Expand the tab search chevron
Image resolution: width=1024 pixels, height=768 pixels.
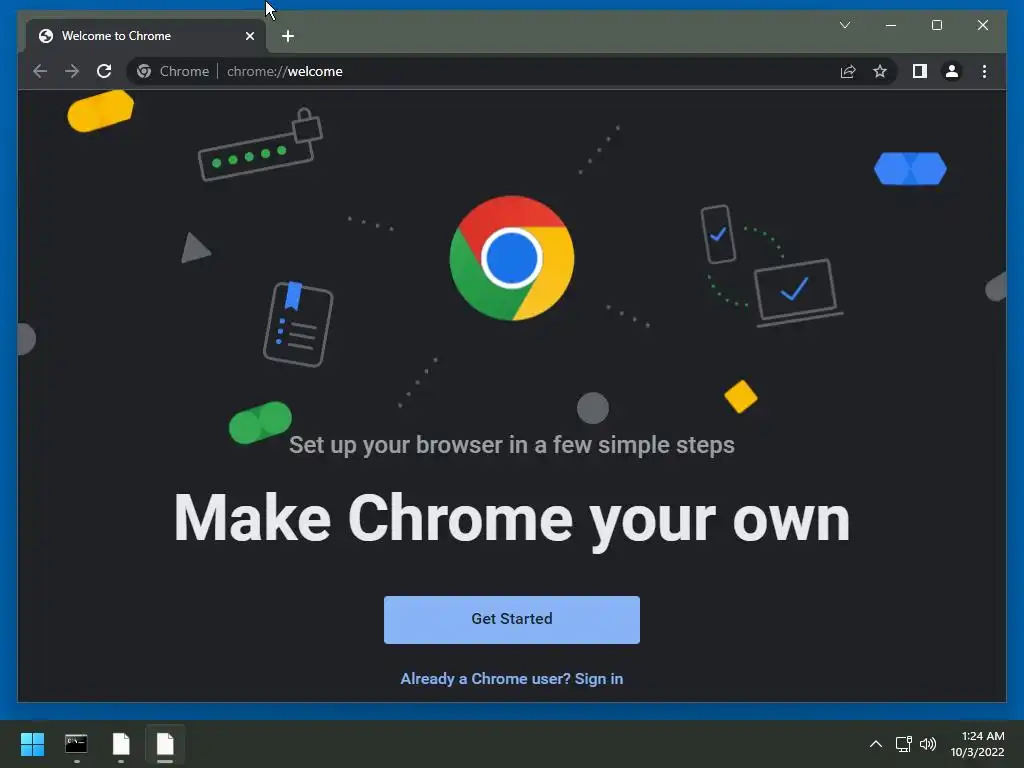point(845,25)
